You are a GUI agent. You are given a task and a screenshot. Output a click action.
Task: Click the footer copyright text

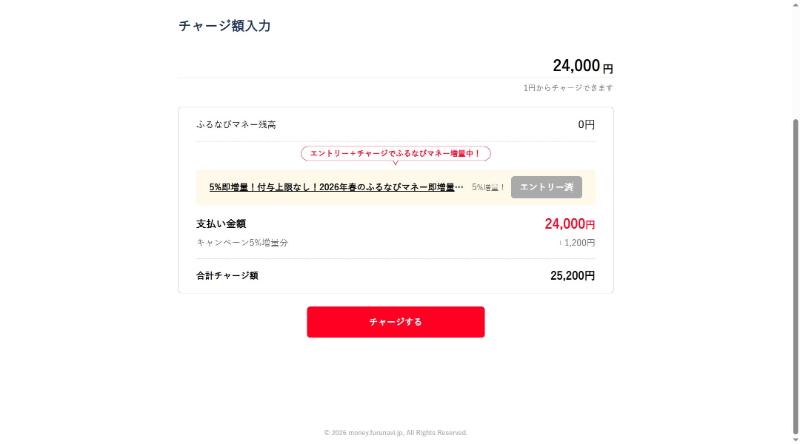tap(395, 433)
